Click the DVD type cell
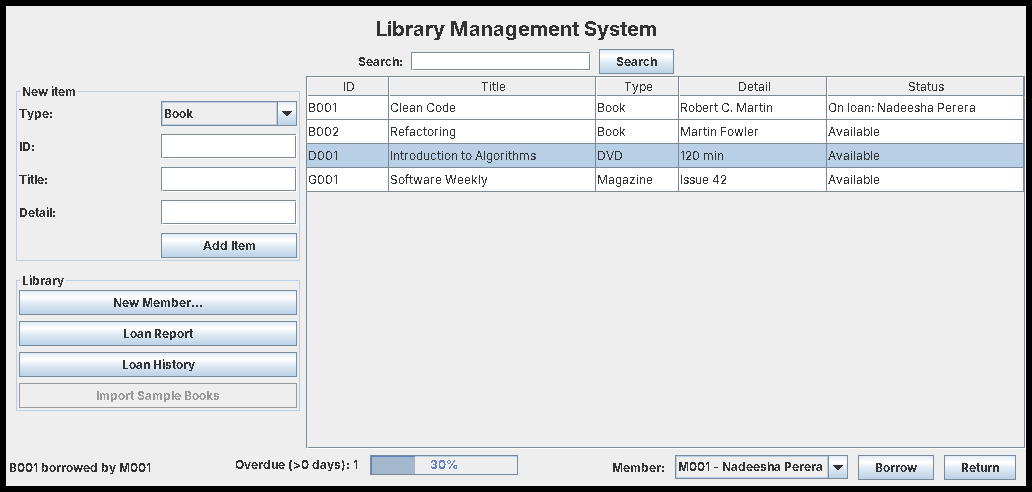This screenshot has height=492, width=1032. pos(637,156)
